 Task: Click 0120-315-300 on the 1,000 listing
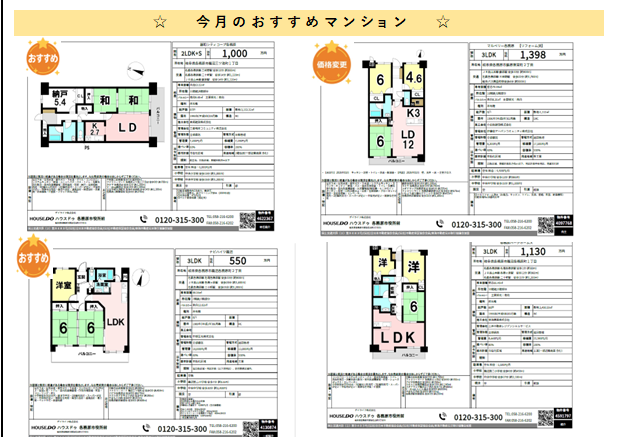point(179,220)
